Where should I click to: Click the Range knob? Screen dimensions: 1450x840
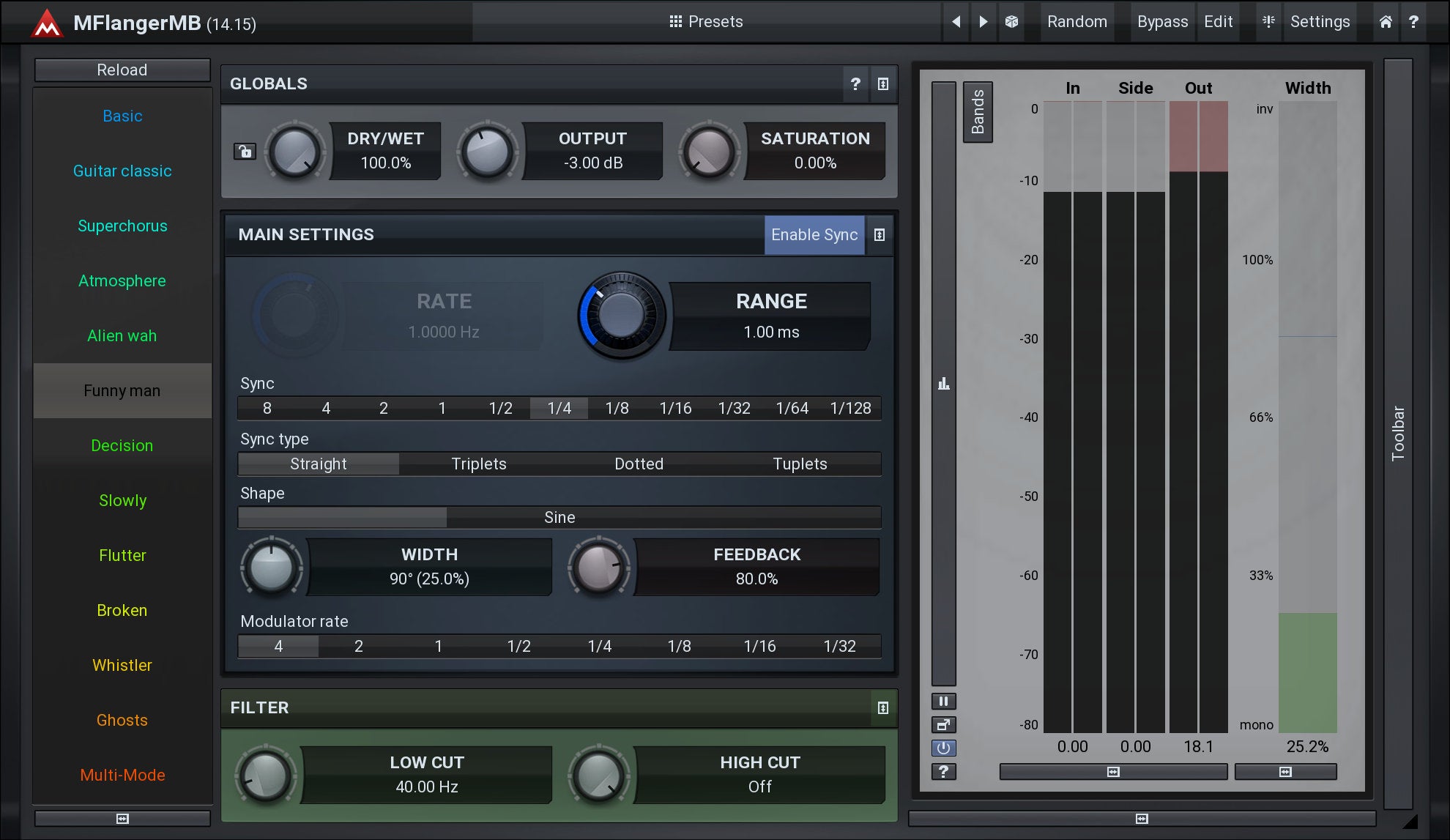click(621, 316)
